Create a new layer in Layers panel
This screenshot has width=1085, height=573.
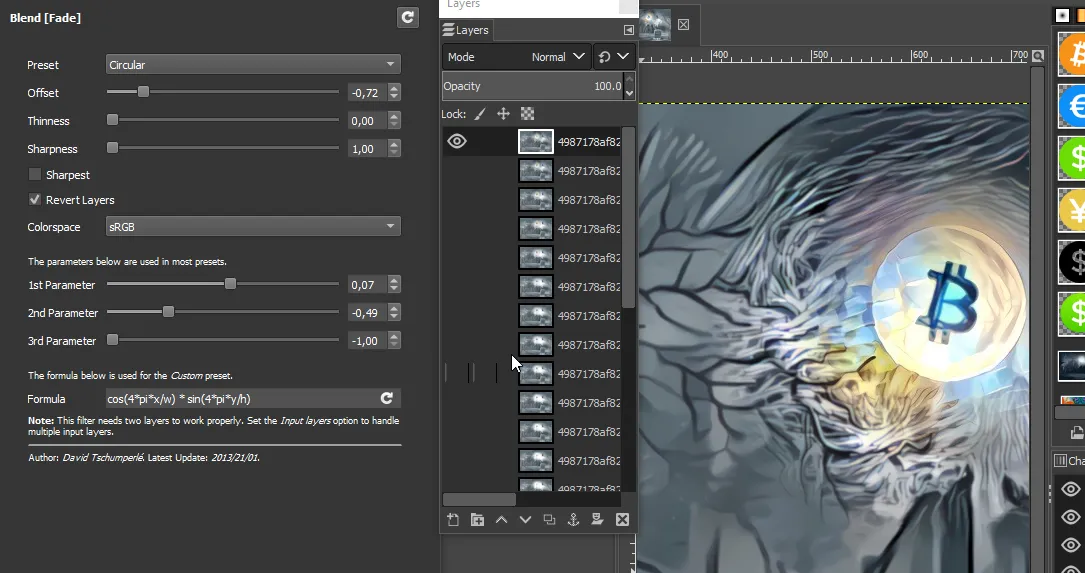pos(453,520)
